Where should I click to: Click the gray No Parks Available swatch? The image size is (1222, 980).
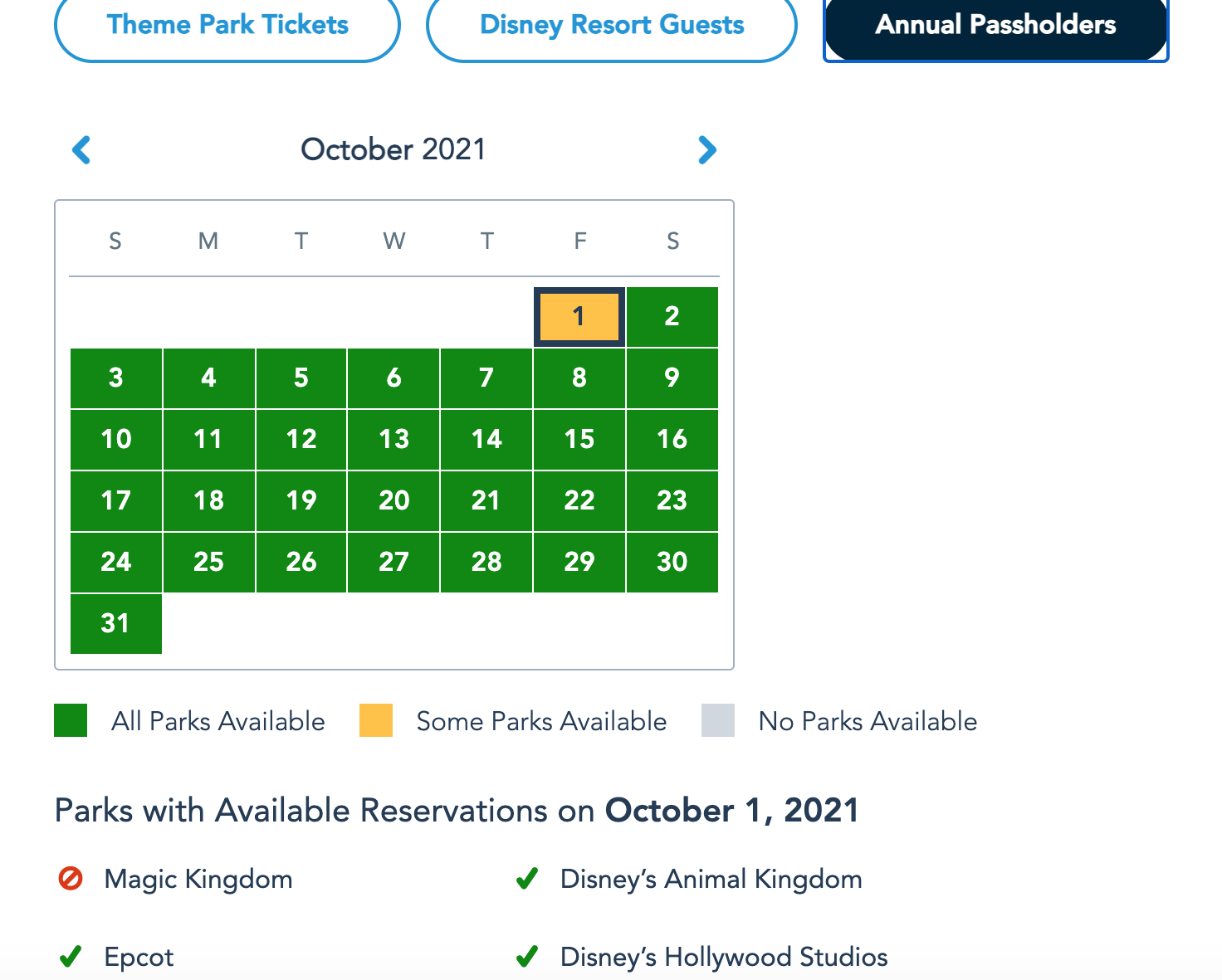718,720
